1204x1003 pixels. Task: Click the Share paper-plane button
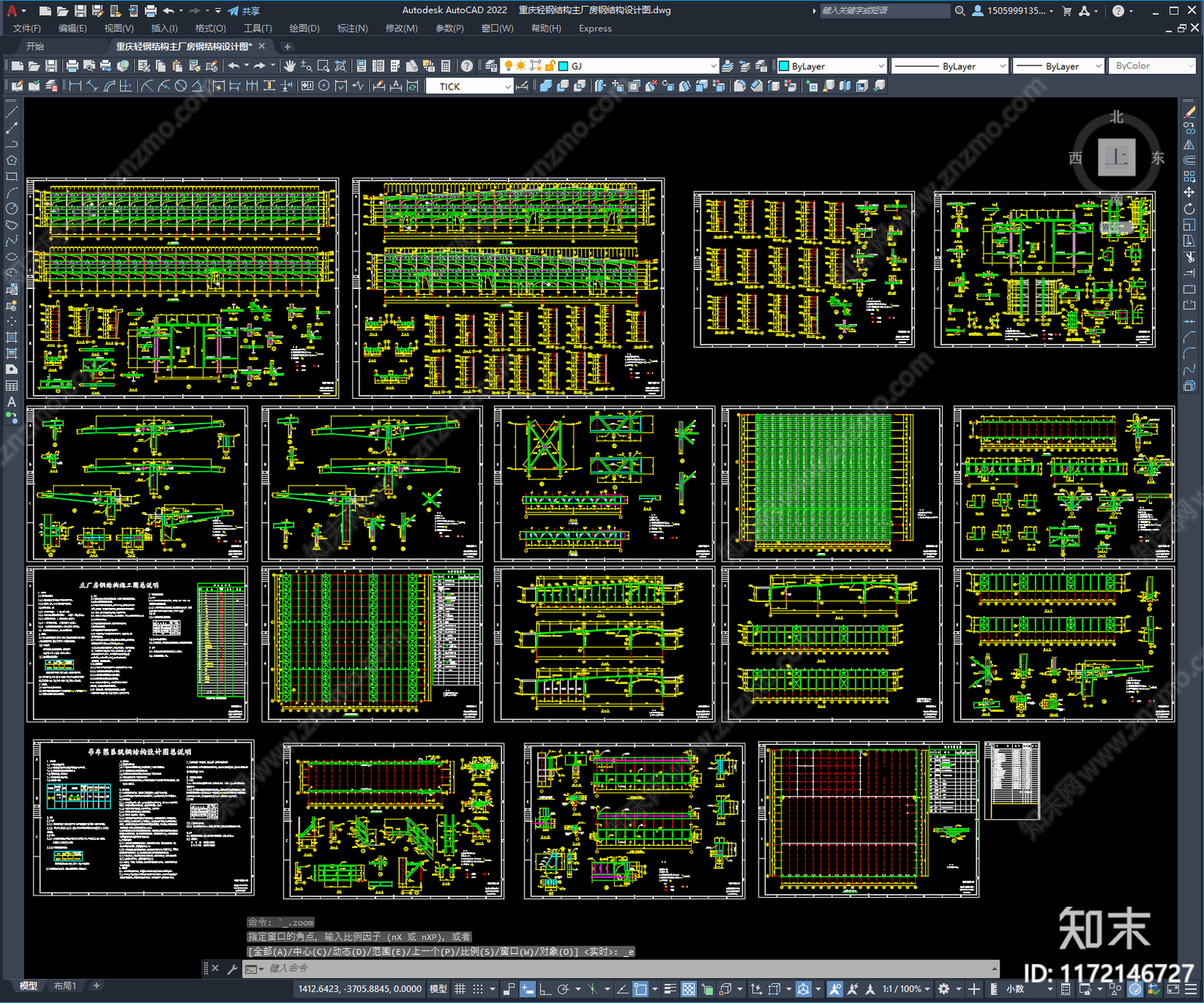[x=244, y=11]
